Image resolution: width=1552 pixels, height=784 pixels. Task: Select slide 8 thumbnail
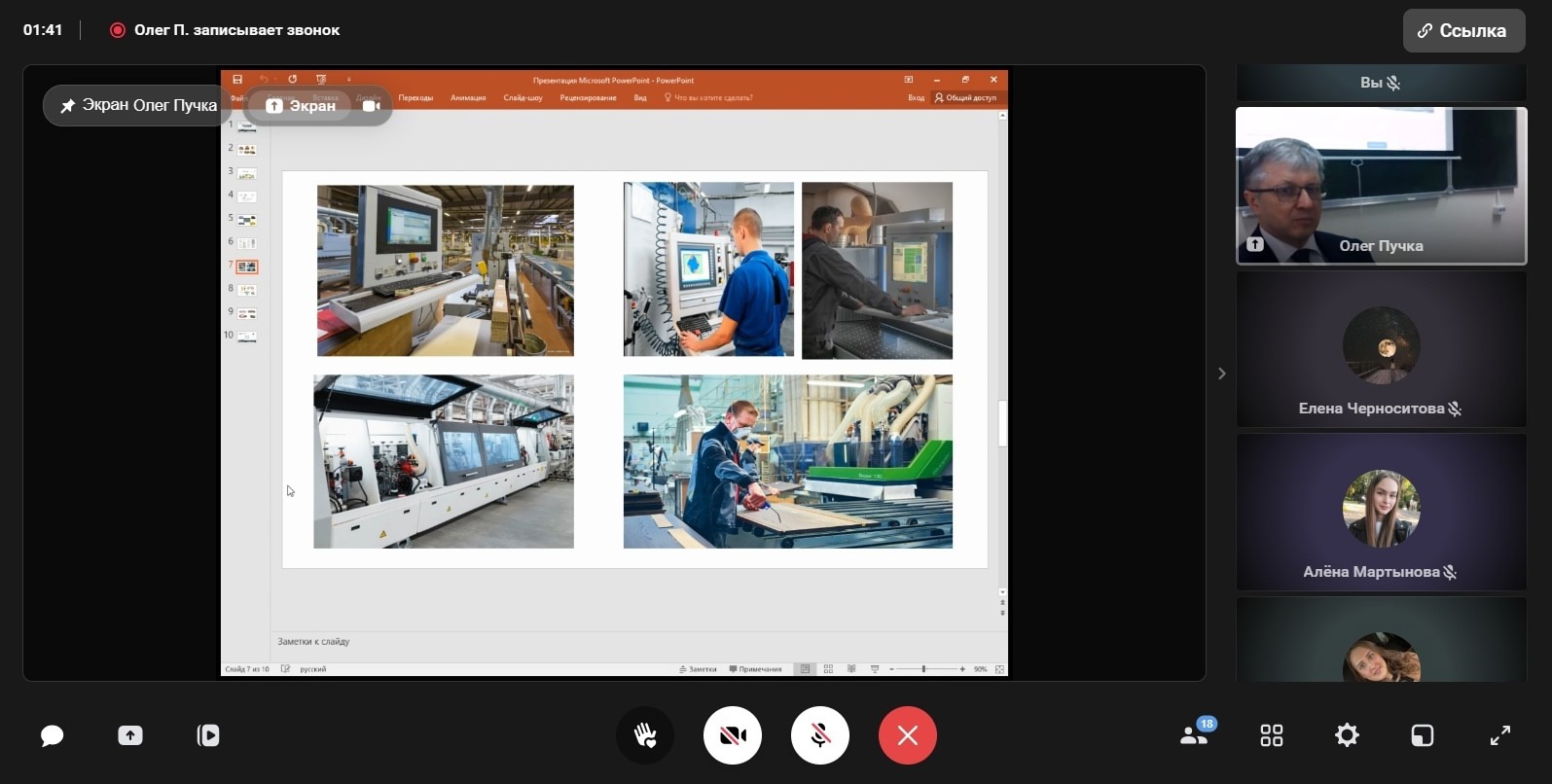point(247,290)
